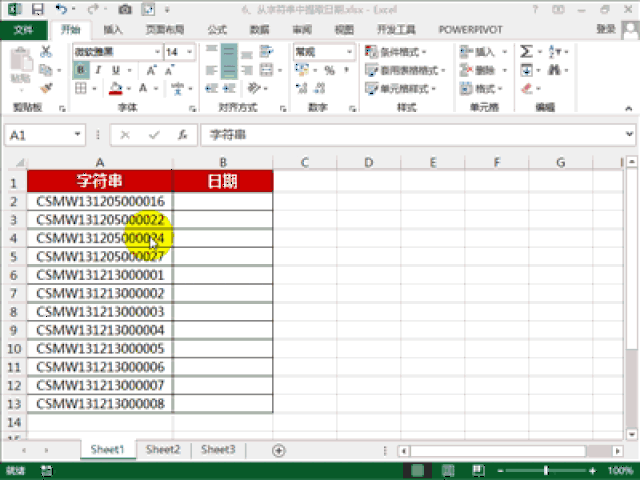Select cell CSMW131213000001
640x480 pixels.
click(100, 275)
